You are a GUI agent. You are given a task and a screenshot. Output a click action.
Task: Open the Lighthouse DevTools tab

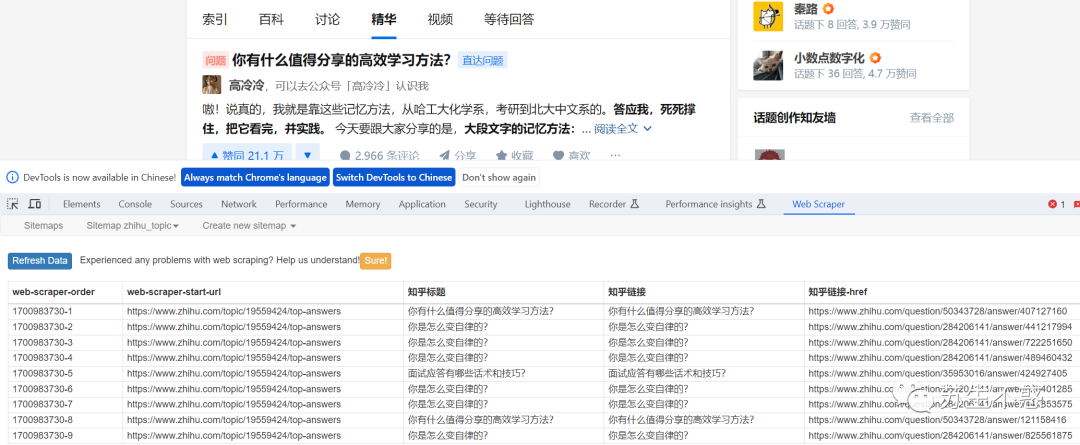pos(548,204)
